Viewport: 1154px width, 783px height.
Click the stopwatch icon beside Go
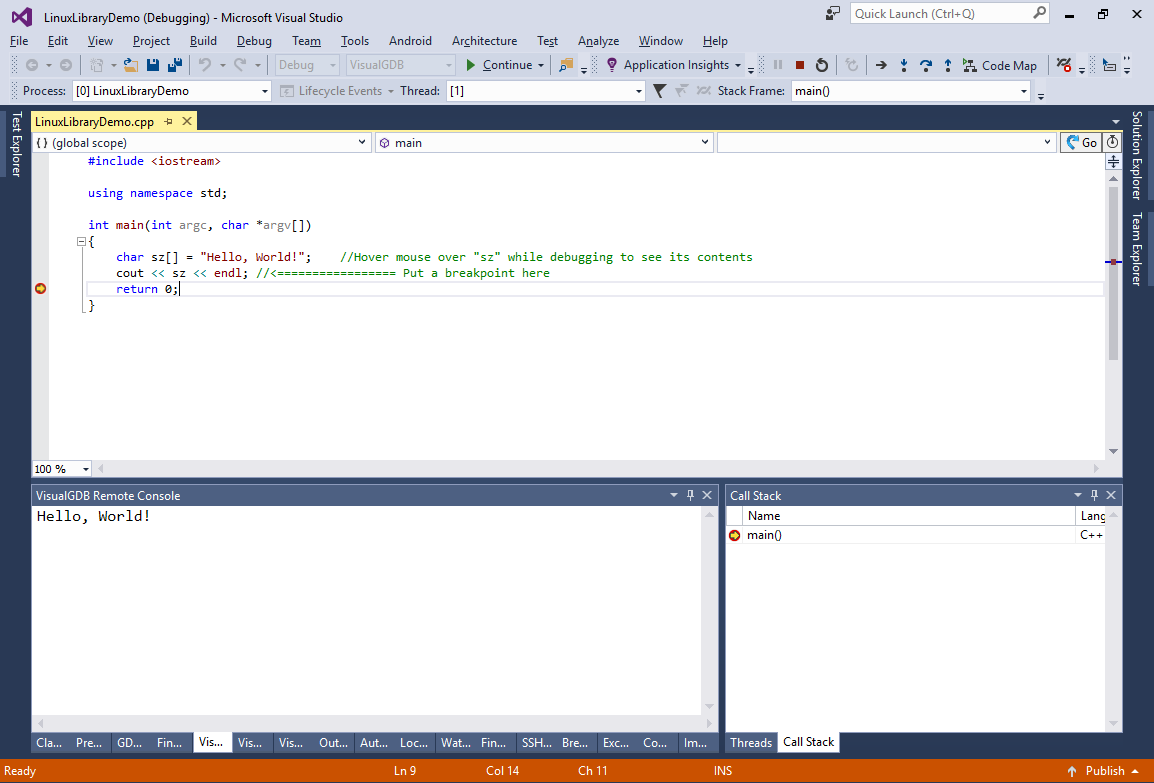point(1113,142)
